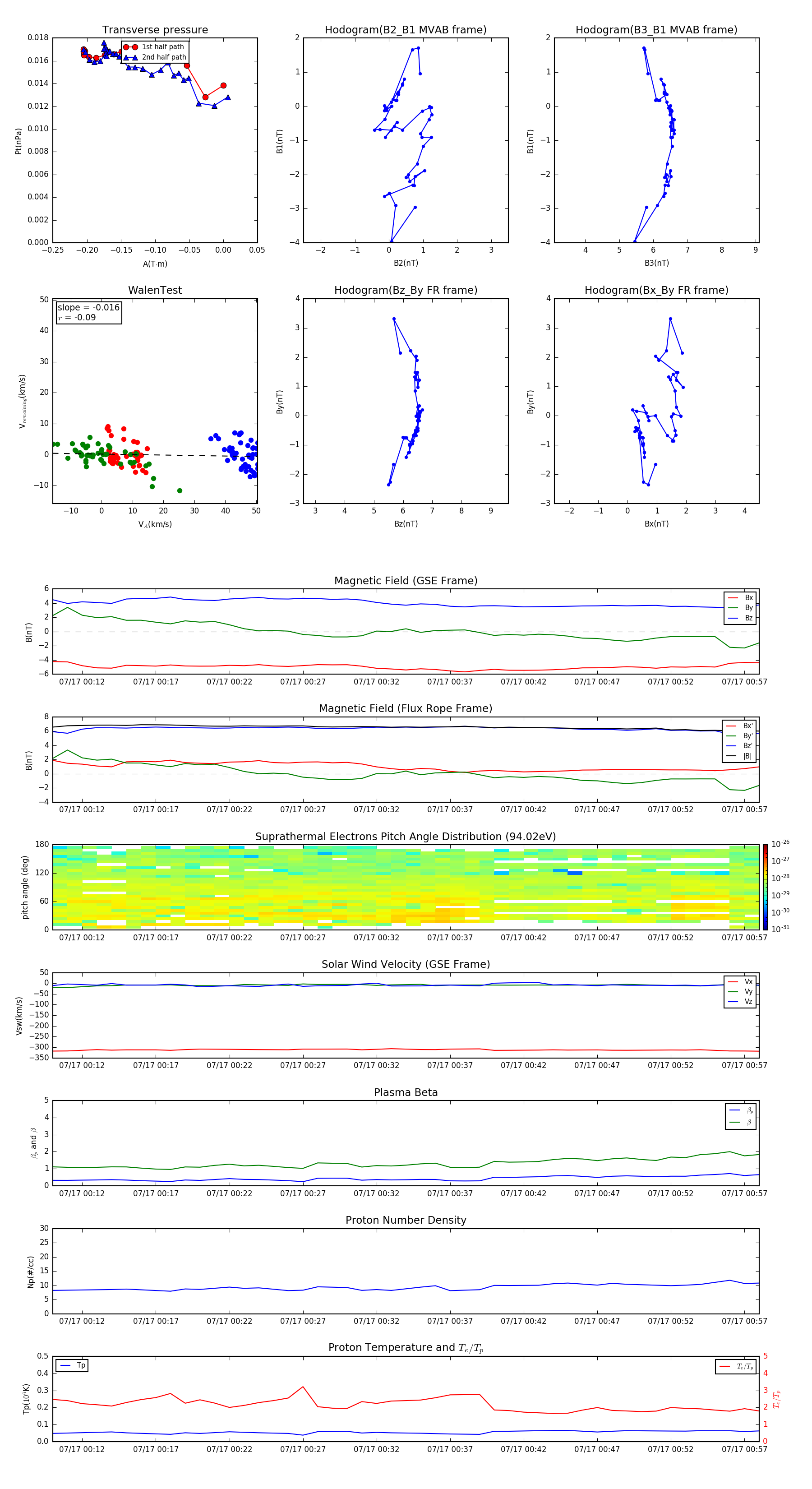Viewport: 812px width, 1489px height.
Task: Click the "Vsw(km/s)" y-axis label
Action: click(18, 1016)
